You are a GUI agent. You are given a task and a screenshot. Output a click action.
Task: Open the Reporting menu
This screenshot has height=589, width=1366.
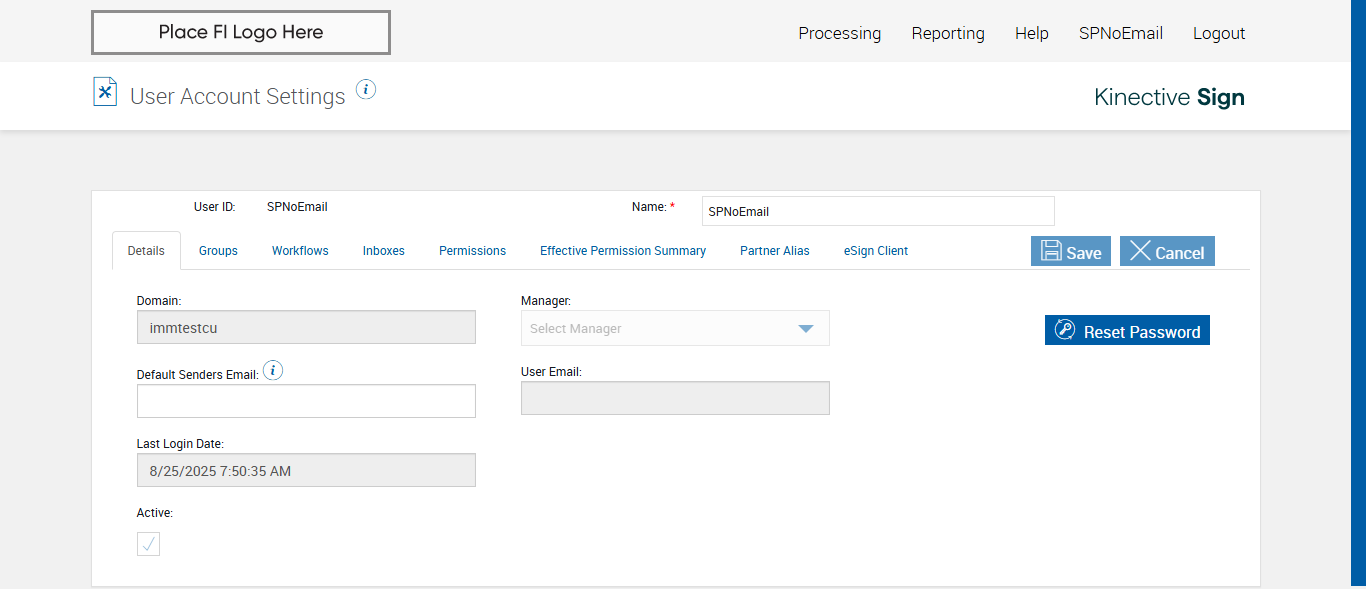point(947,33)
